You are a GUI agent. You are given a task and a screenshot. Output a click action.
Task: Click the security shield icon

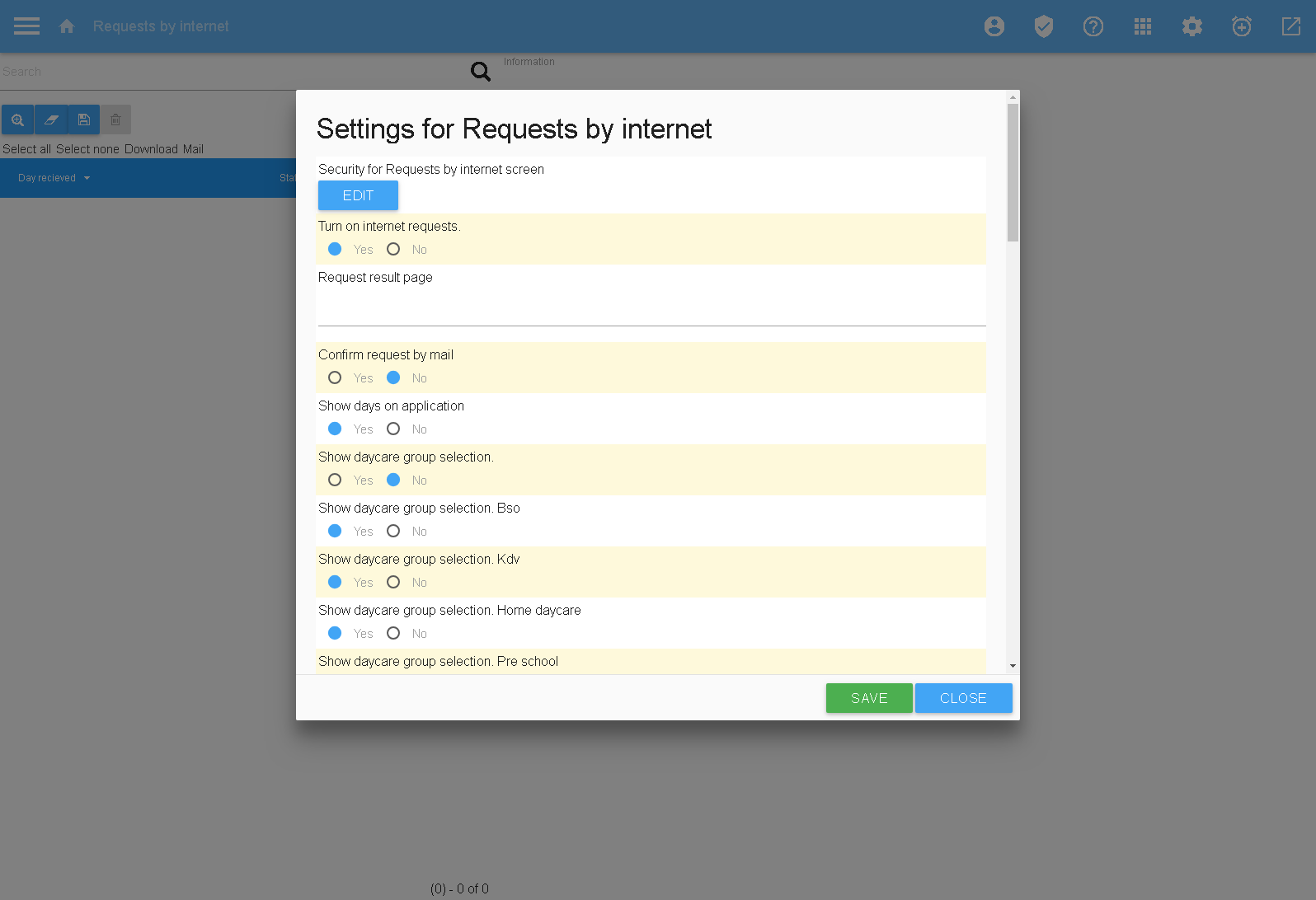[1043, 26]
